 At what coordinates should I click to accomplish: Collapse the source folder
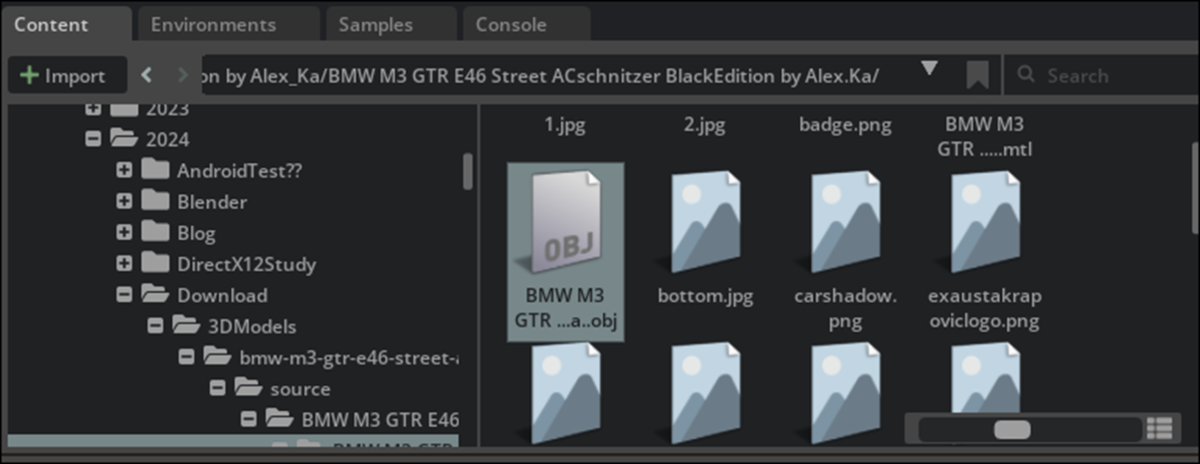click(217, 388)
